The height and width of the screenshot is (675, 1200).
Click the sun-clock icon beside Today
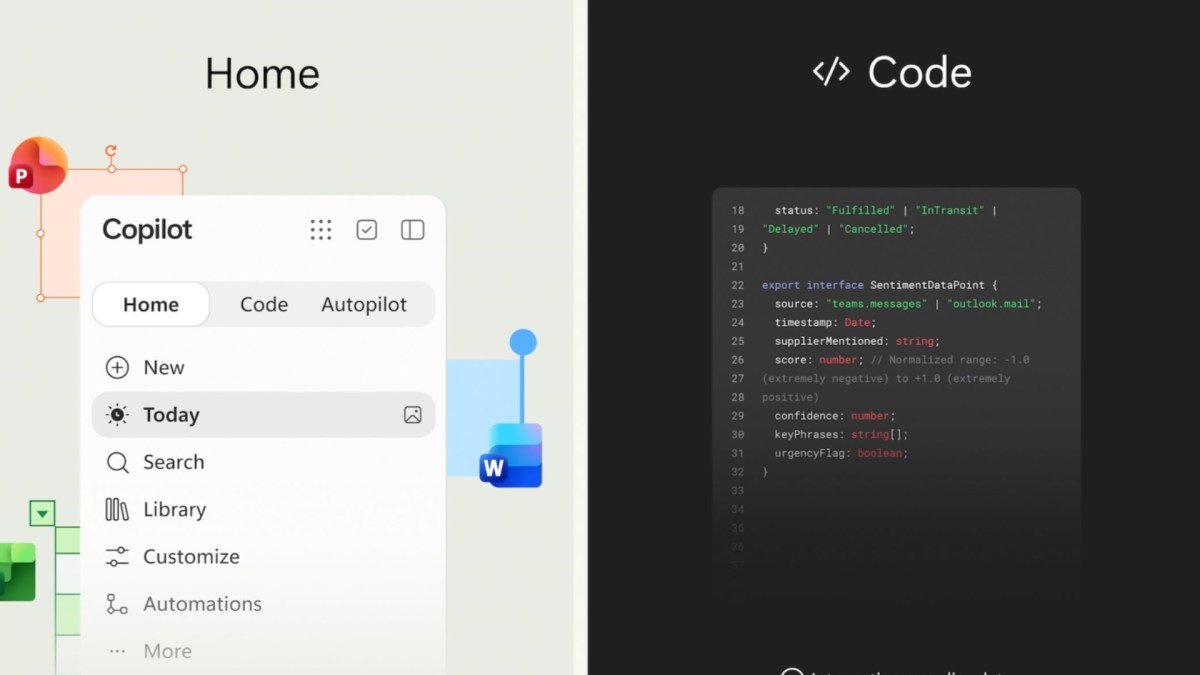click(x=117, y=415)
